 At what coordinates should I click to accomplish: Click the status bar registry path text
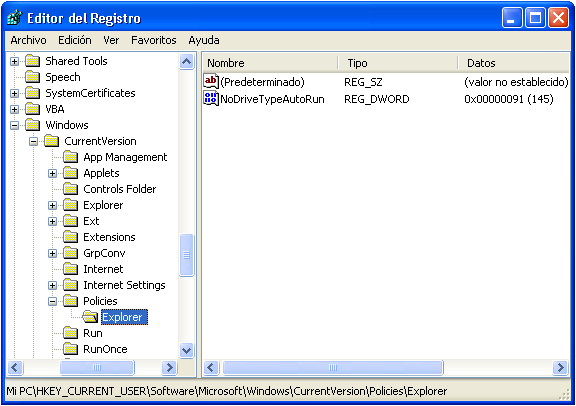pyautogui.click(x=227, y=391)
